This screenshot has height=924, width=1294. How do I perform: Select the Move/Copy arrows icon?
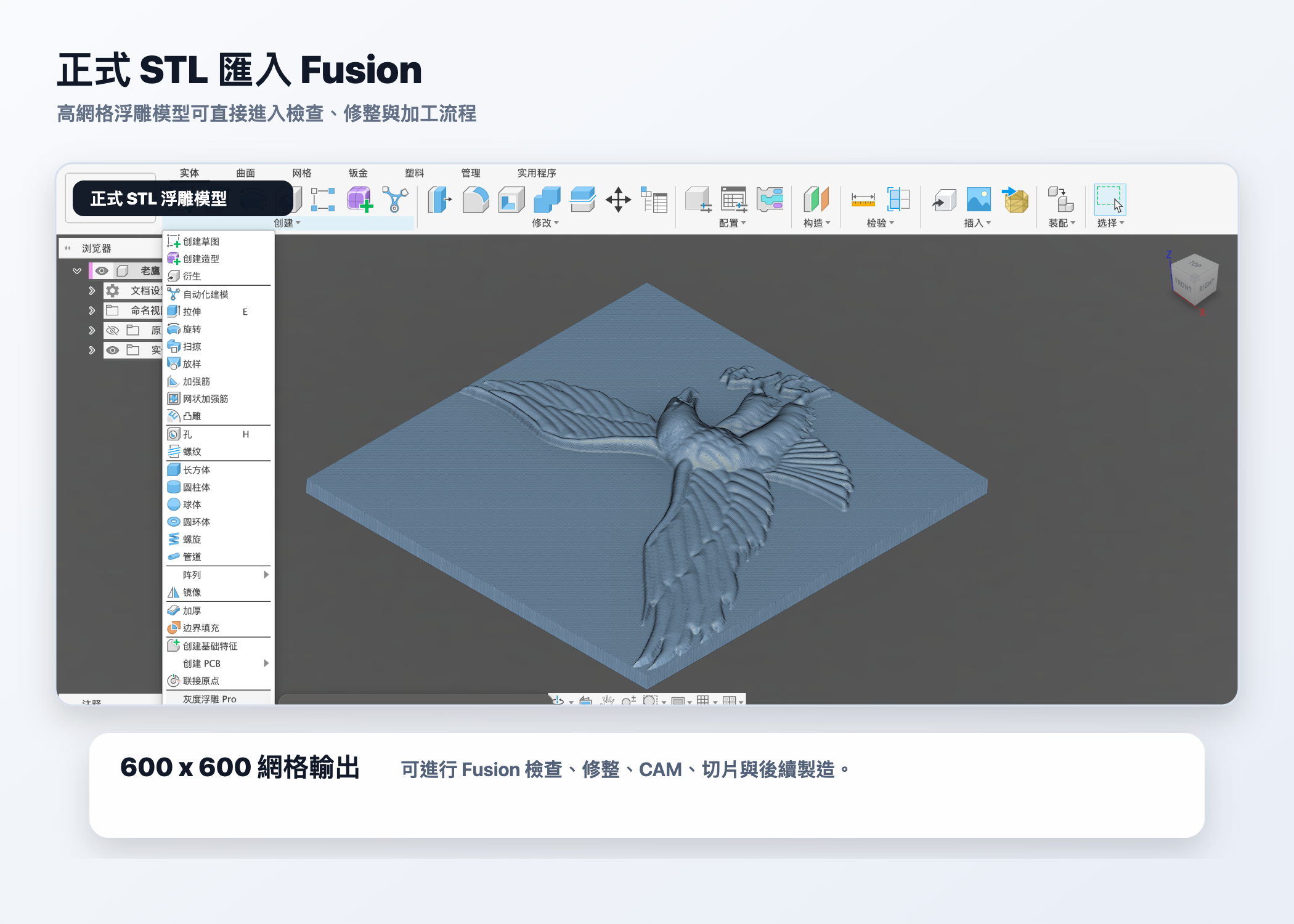tap(618, 200)
